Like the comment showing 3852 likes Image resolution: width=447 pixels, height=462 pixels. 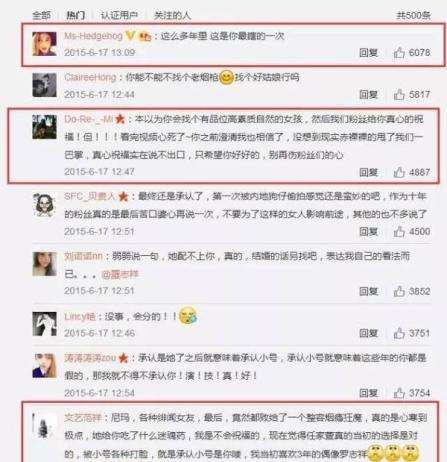(x=399, y=291)
